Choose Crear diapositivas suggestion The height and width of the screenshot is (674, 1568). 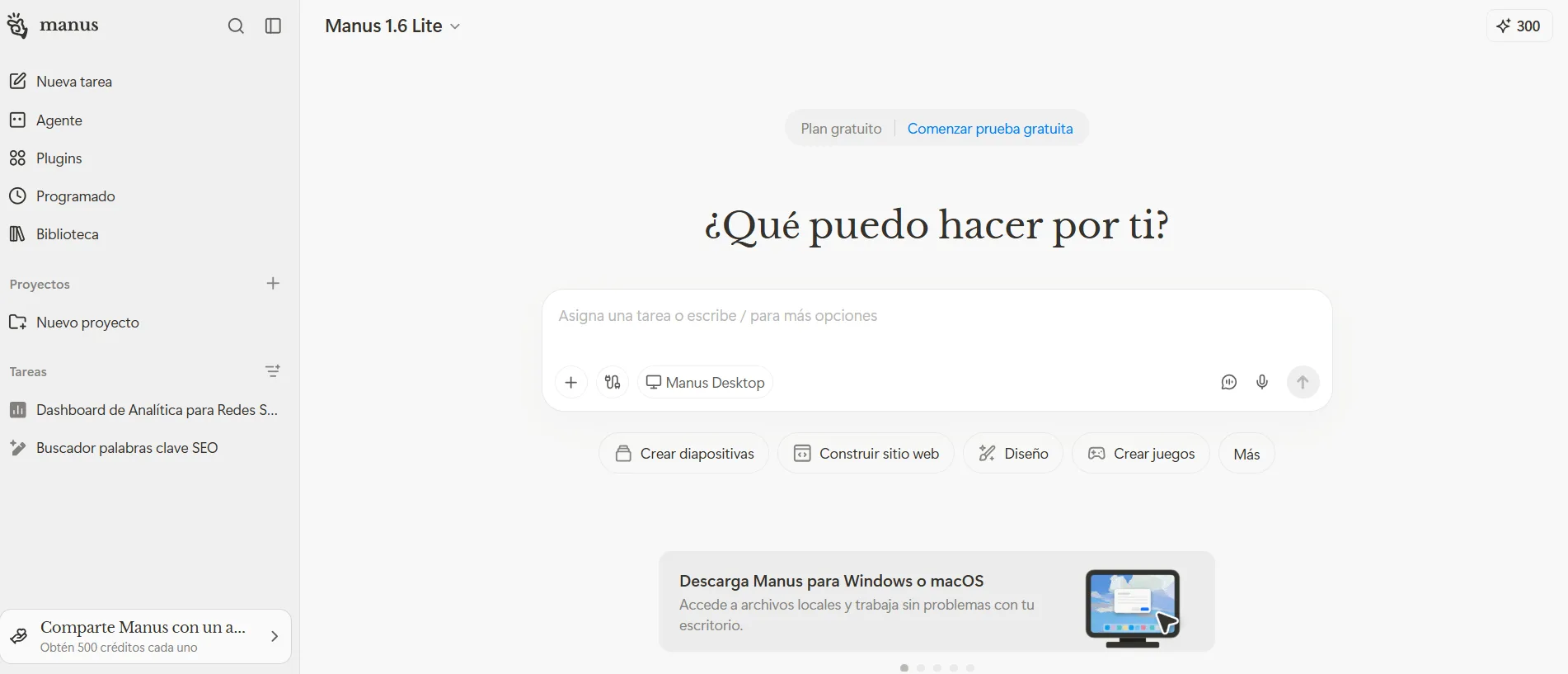684,454
